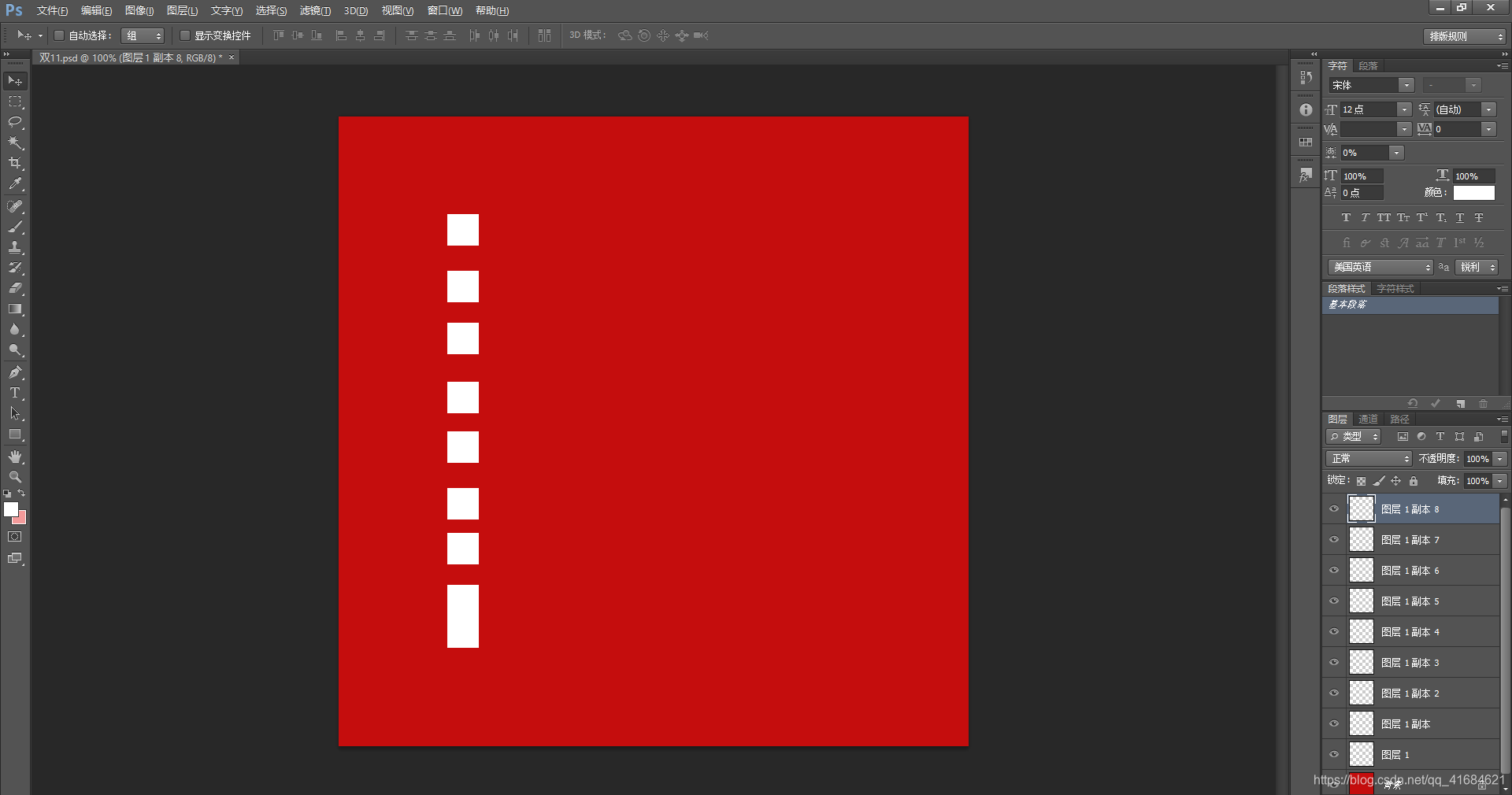Open the 文件 menu
1512x795 pixels.
[x=52, y=11]
